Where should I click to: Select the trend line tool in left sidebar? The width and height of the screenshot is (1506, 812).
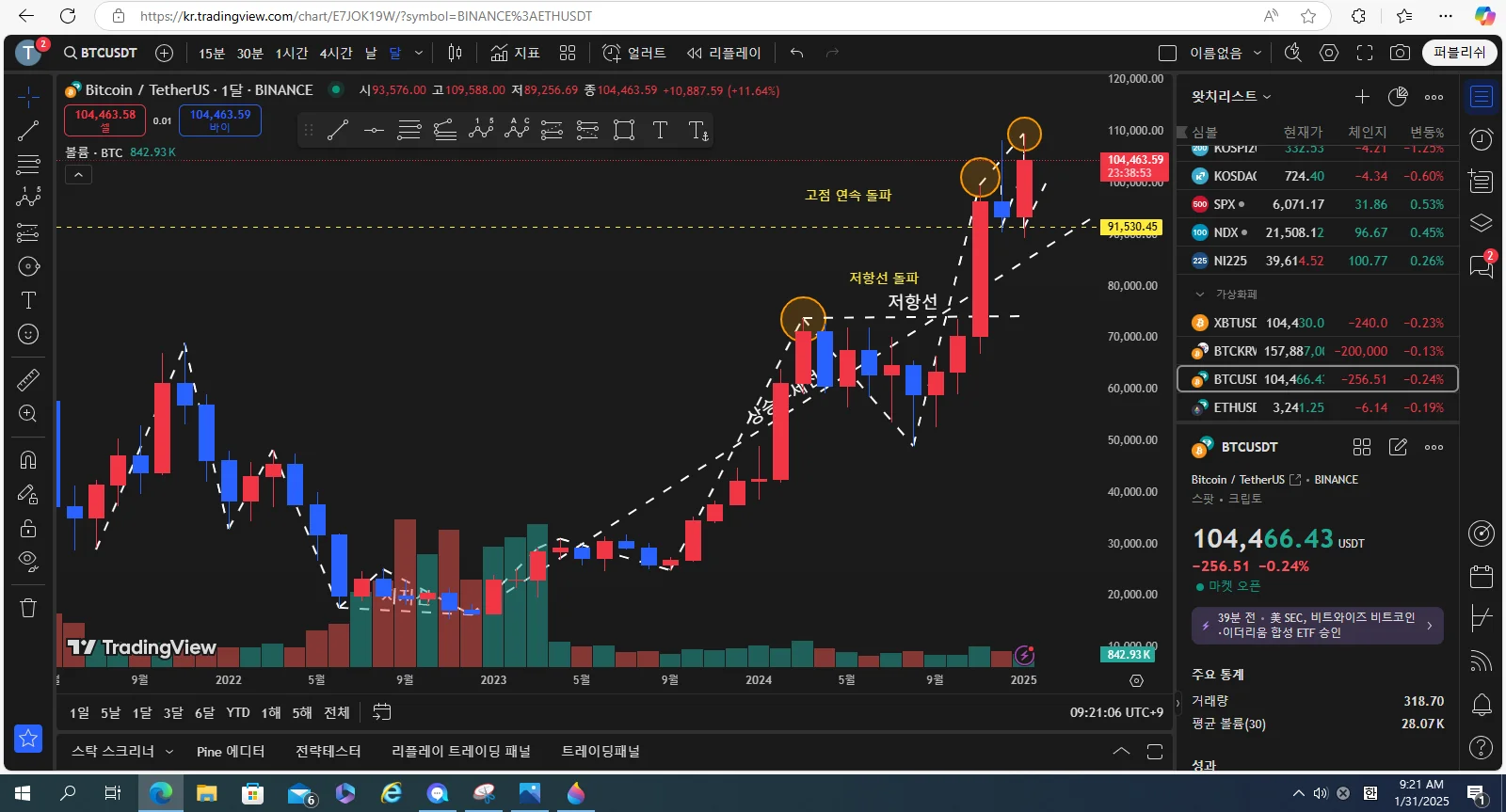point(28,131)
